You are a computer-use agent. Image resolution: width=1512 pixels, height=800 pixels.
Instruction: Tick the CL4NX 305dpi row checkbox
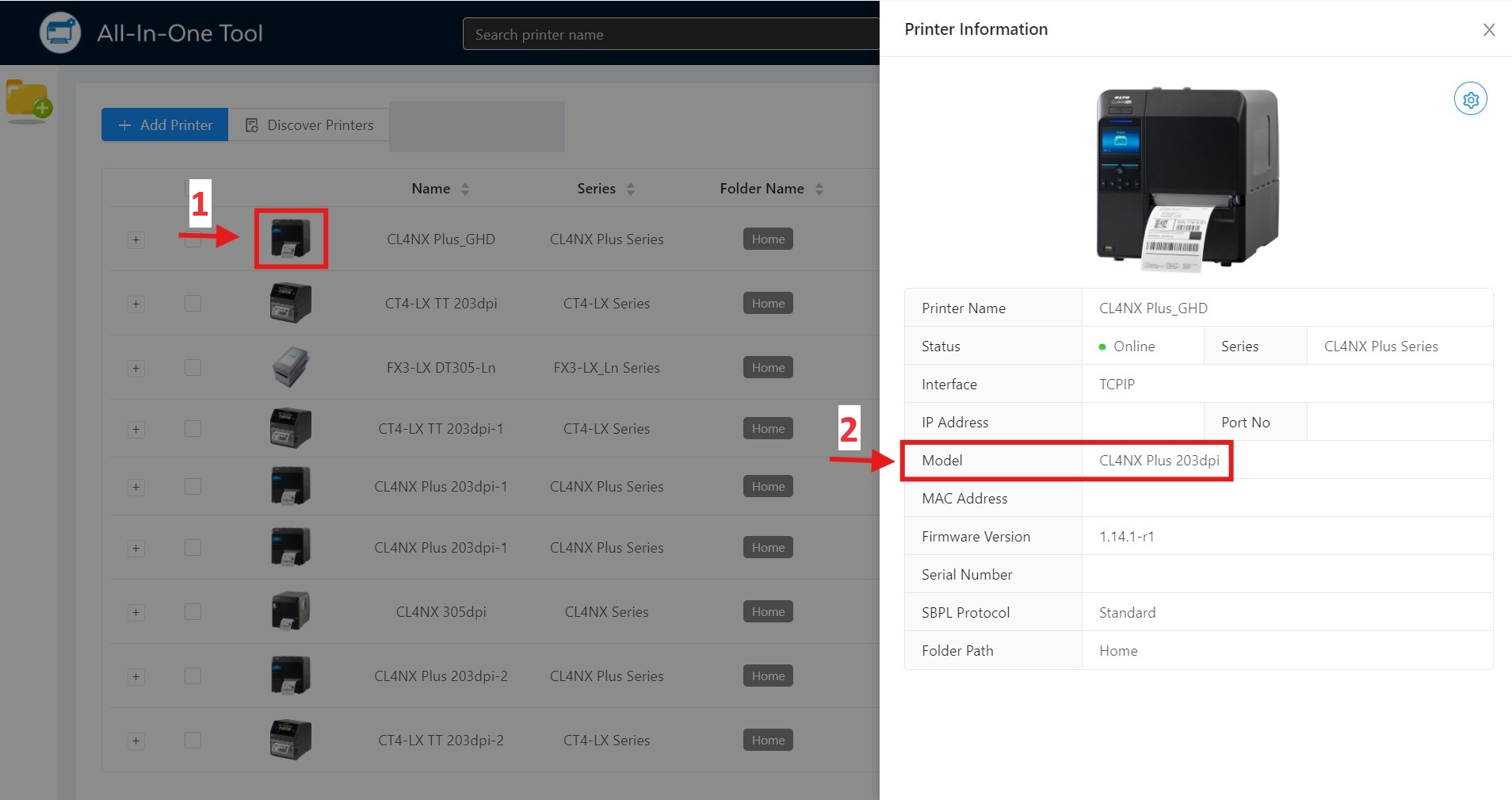tap(193, 611)
